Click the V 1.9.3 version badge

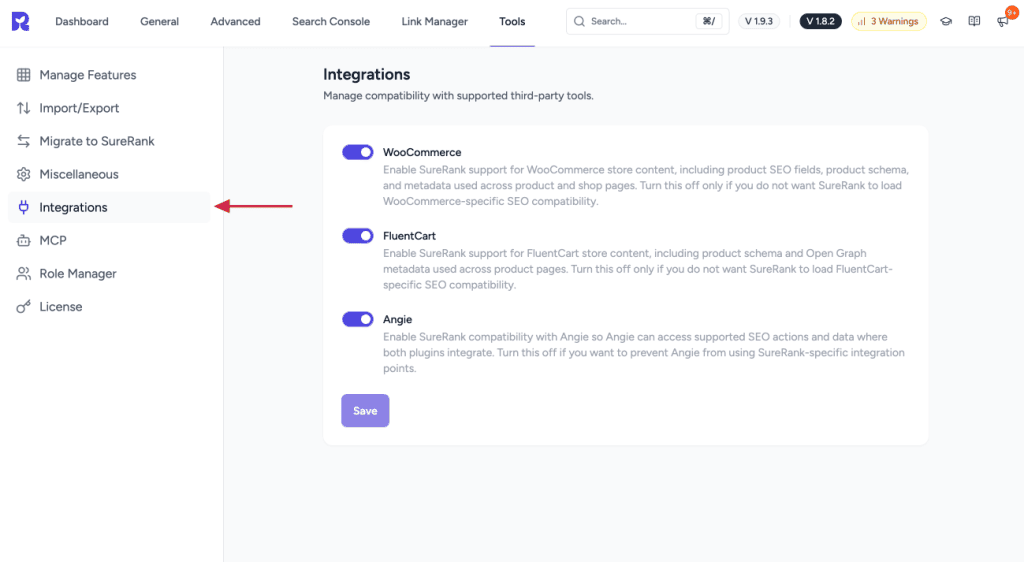click(x=759, y=22)
